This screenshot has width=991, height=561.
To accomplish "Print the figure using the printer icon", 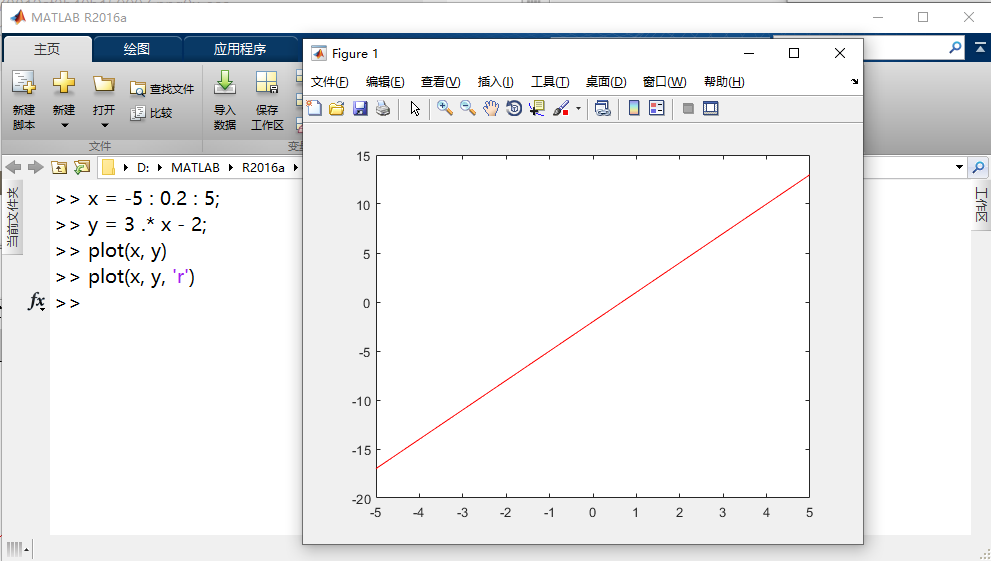I will click(x=383, y=109).
